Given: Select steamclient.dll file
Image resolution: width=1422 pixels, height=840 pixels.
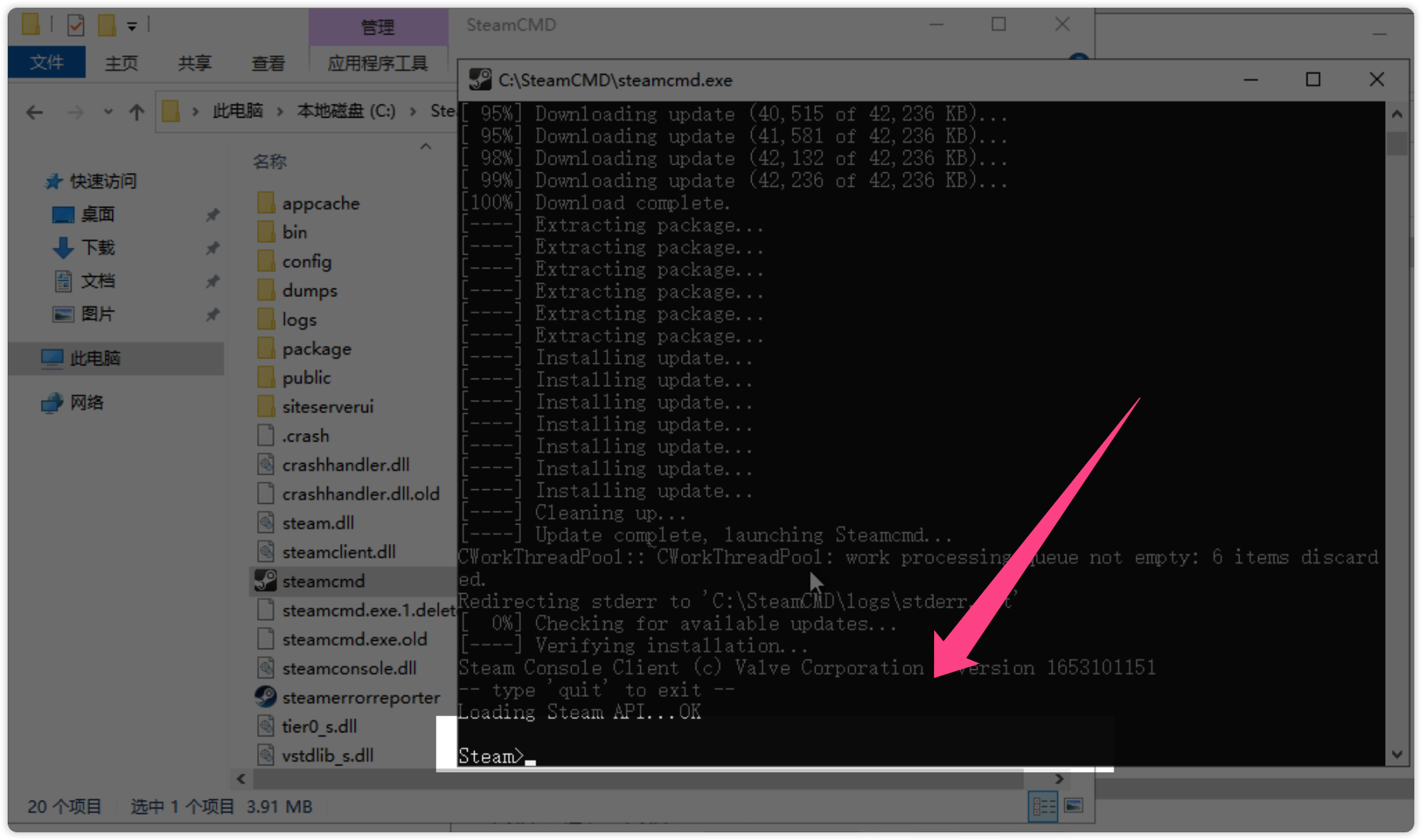Looking at the screenshot, I should pyautogui.click(x=339, y=552).
